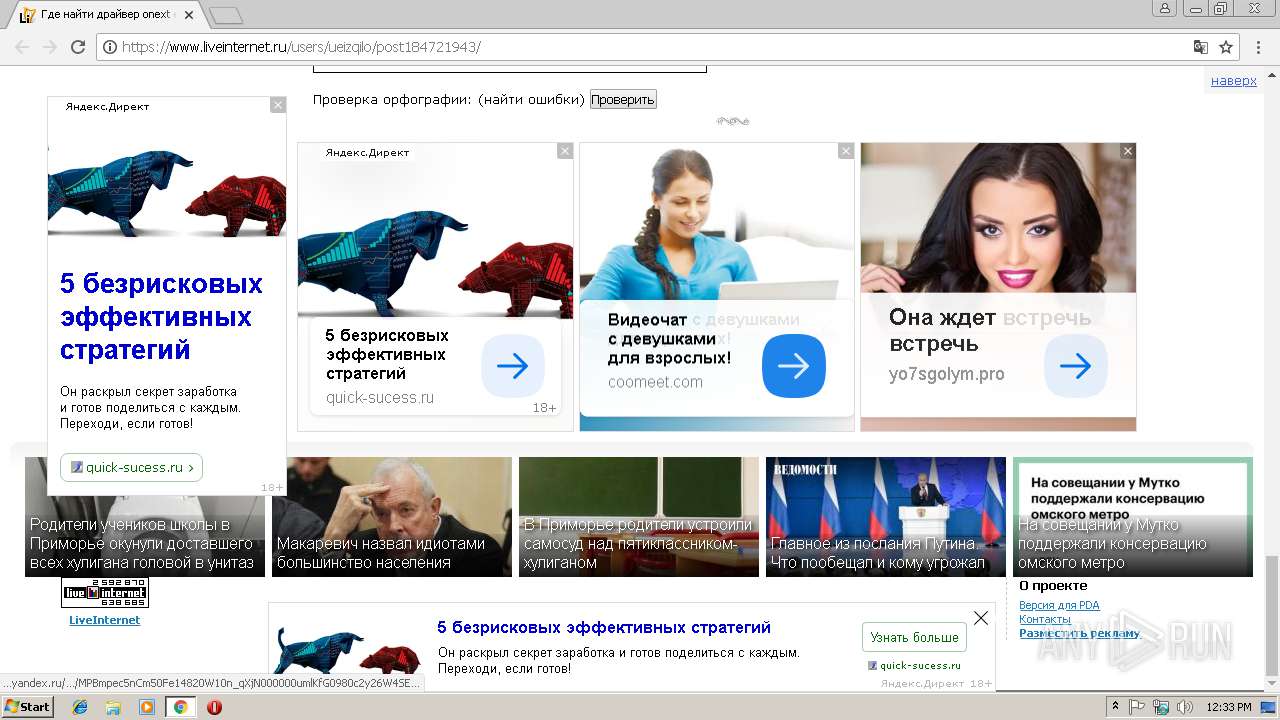
Task: Click the browser address bar URL
Action: click(301, 47)
